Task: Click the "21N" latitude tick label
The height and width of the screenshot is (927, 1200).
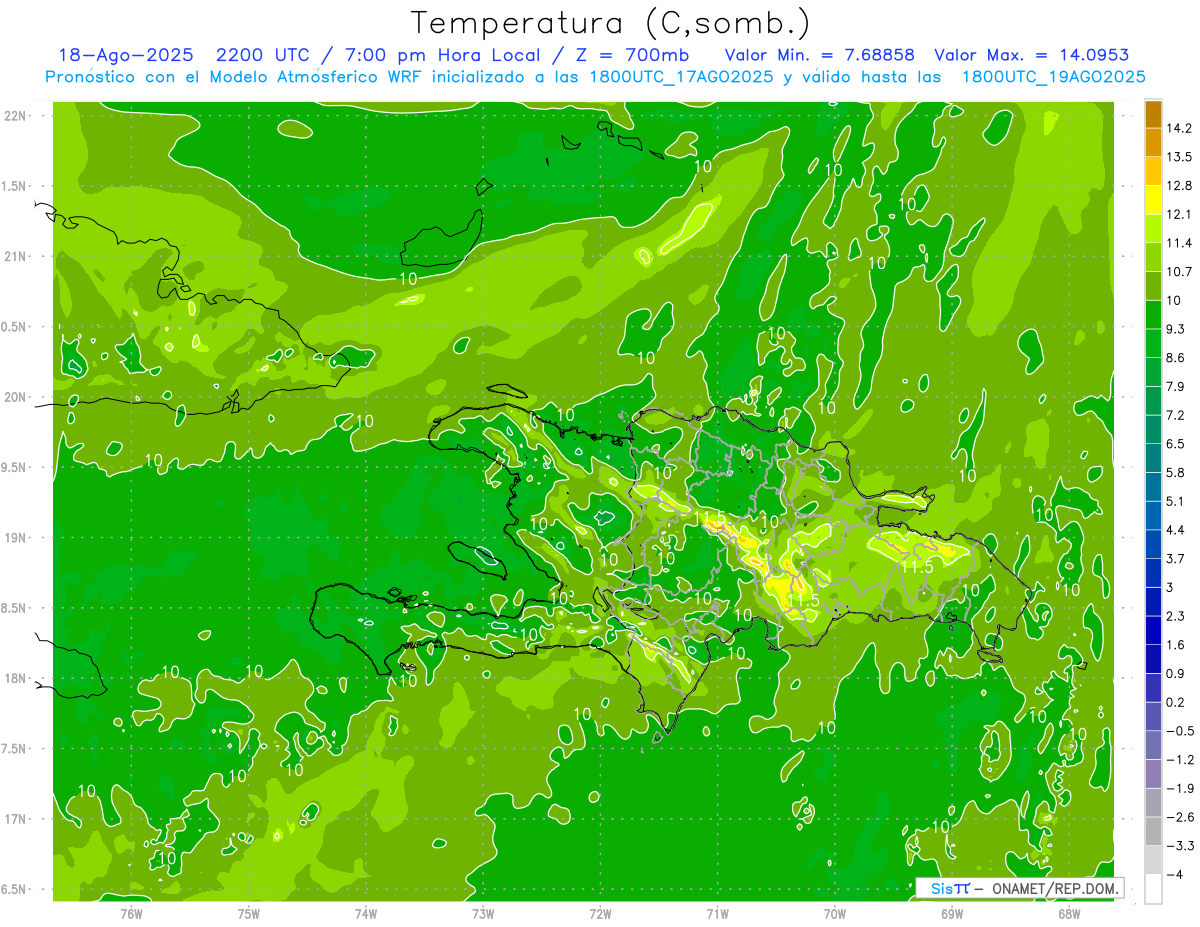Action: coord(14,256)
